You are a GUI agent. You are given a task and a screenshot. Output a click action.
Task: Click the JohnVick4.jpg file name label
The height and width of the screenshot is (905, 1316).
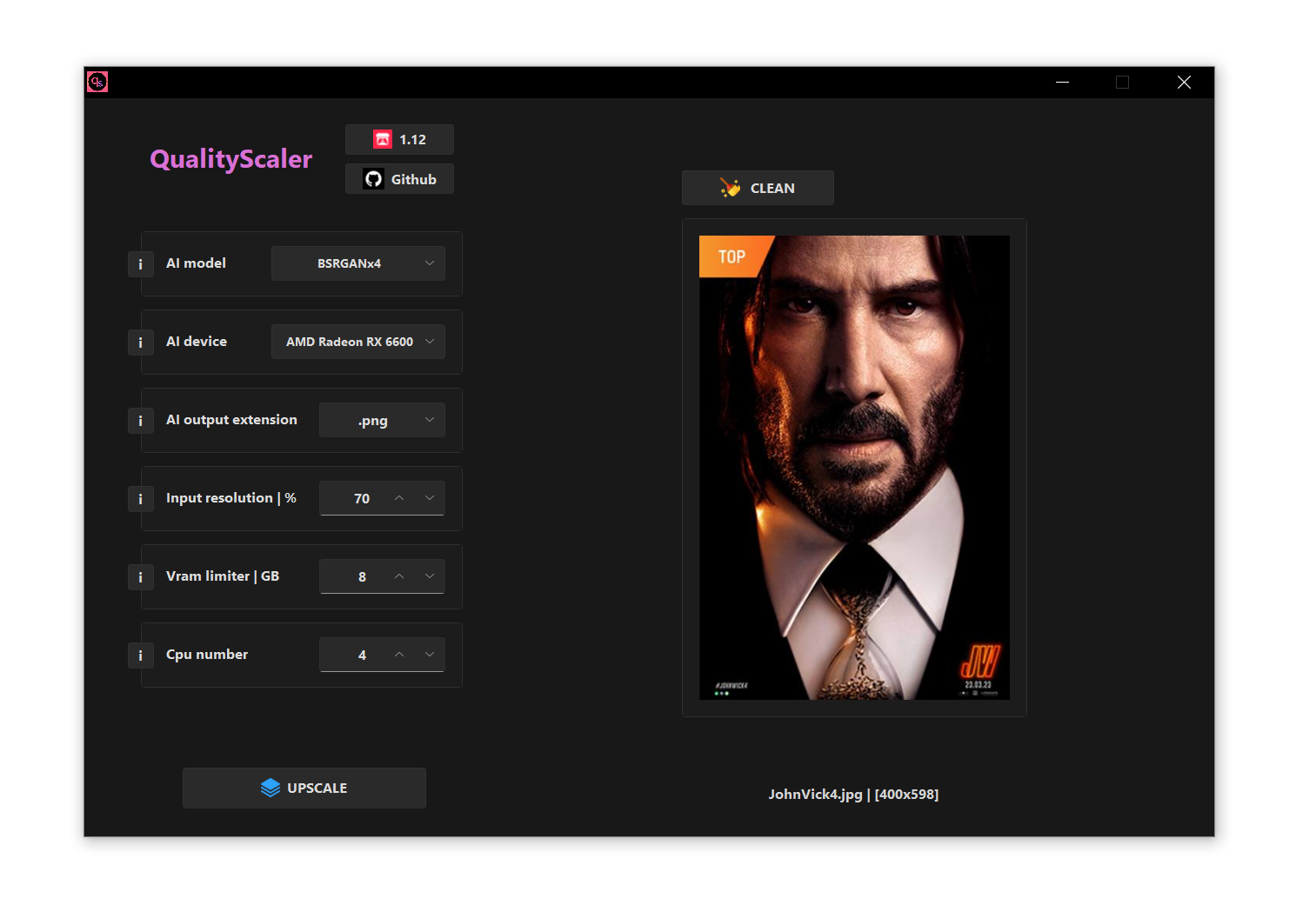(853, 794)
